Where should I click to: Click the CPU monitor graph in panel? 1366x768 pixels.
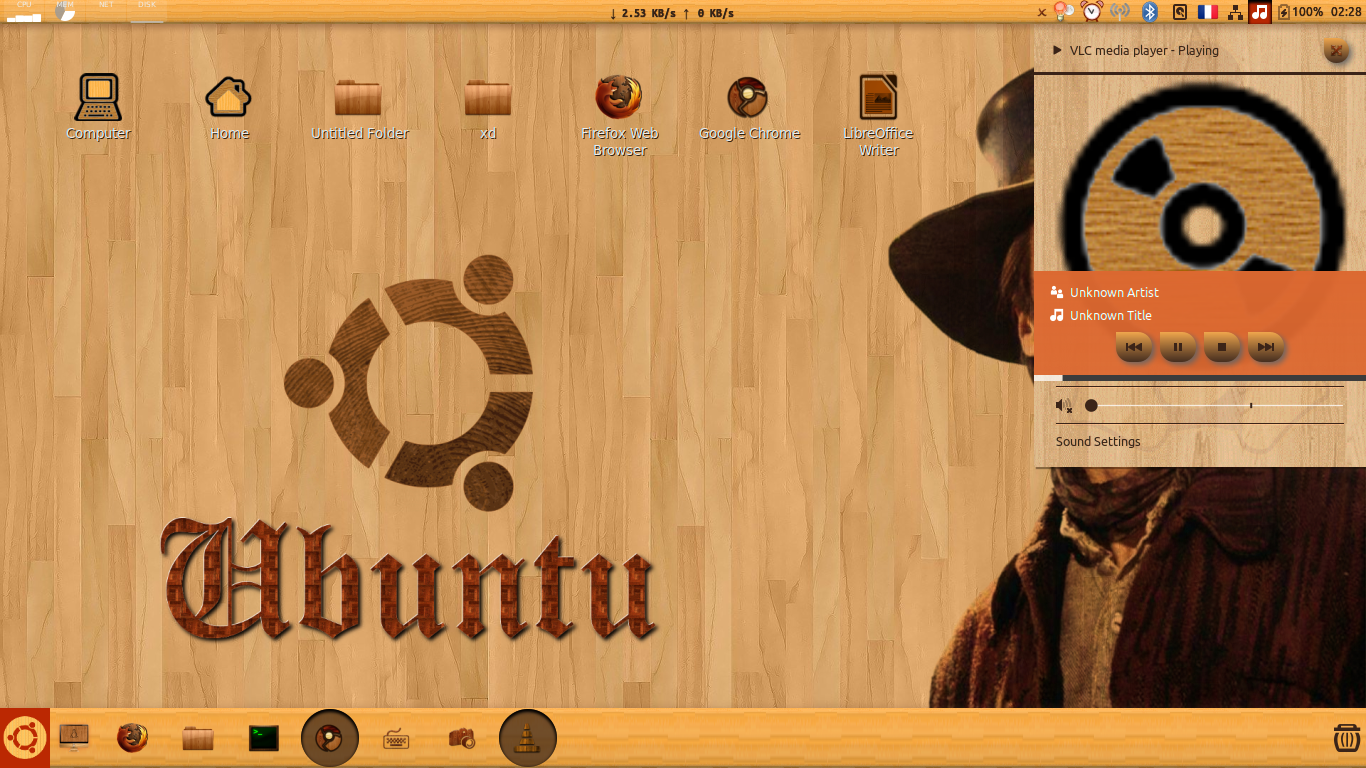click(24, 12)
